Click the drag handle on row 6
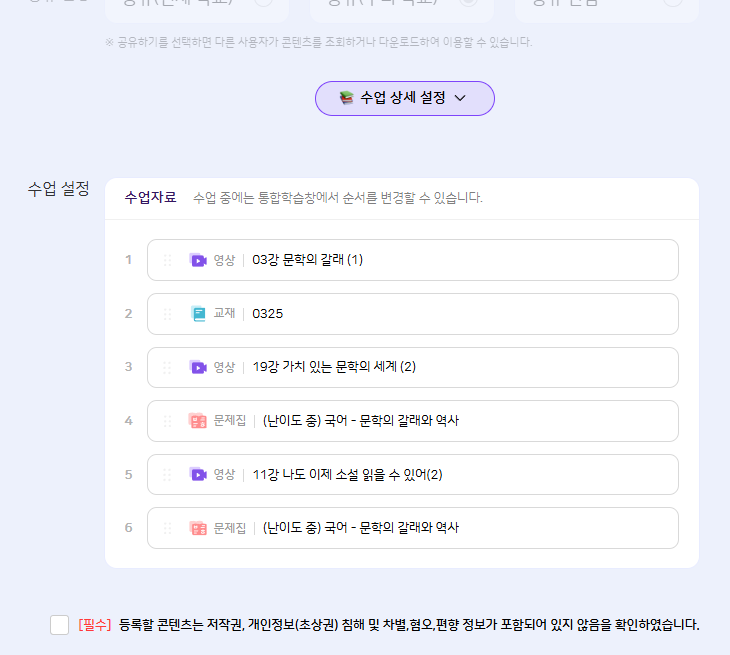The height and width of the screenshot is (655, 730). coord(167,528)
